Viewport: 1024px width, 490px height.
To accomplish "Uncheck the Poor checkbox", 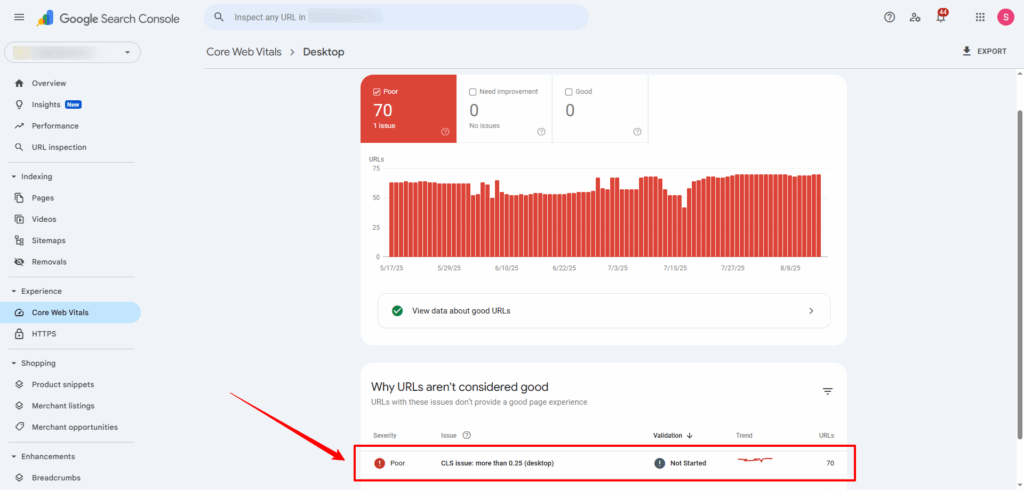I will coord(376,92).
